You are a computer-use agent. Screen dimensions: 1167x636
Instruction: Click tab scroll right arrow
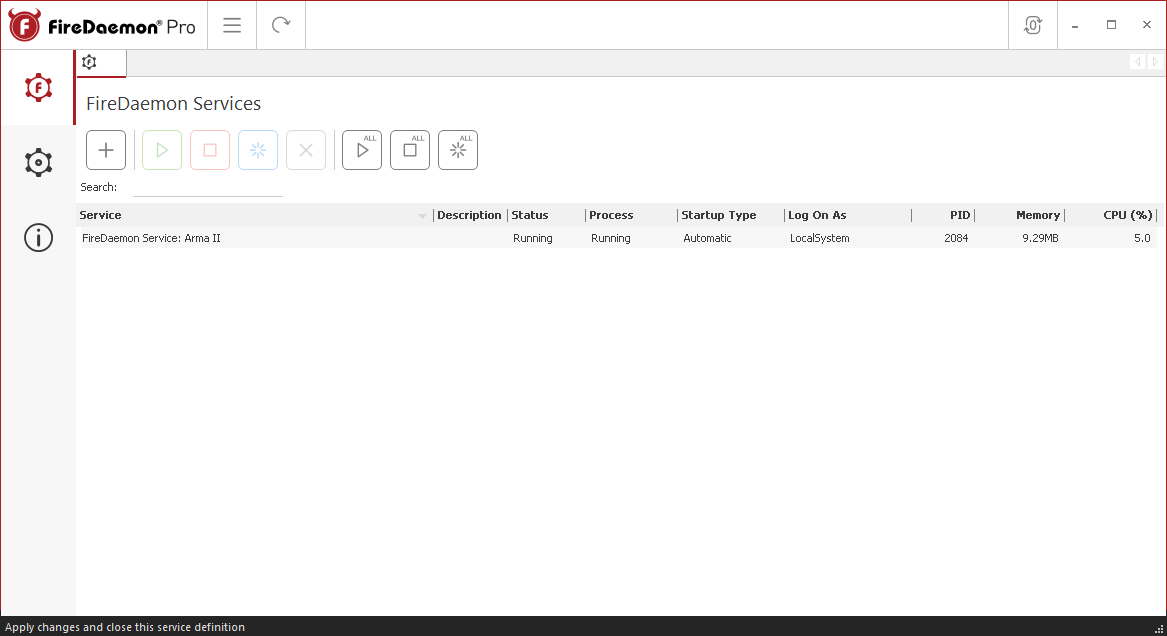1155,62
